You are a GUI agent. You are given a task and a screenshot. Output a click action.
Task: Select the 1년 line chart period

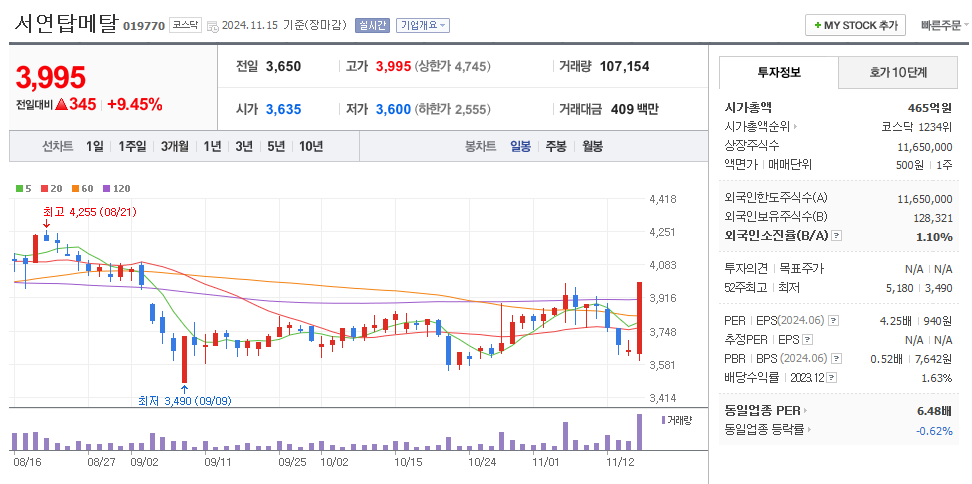tap(212, 147)
